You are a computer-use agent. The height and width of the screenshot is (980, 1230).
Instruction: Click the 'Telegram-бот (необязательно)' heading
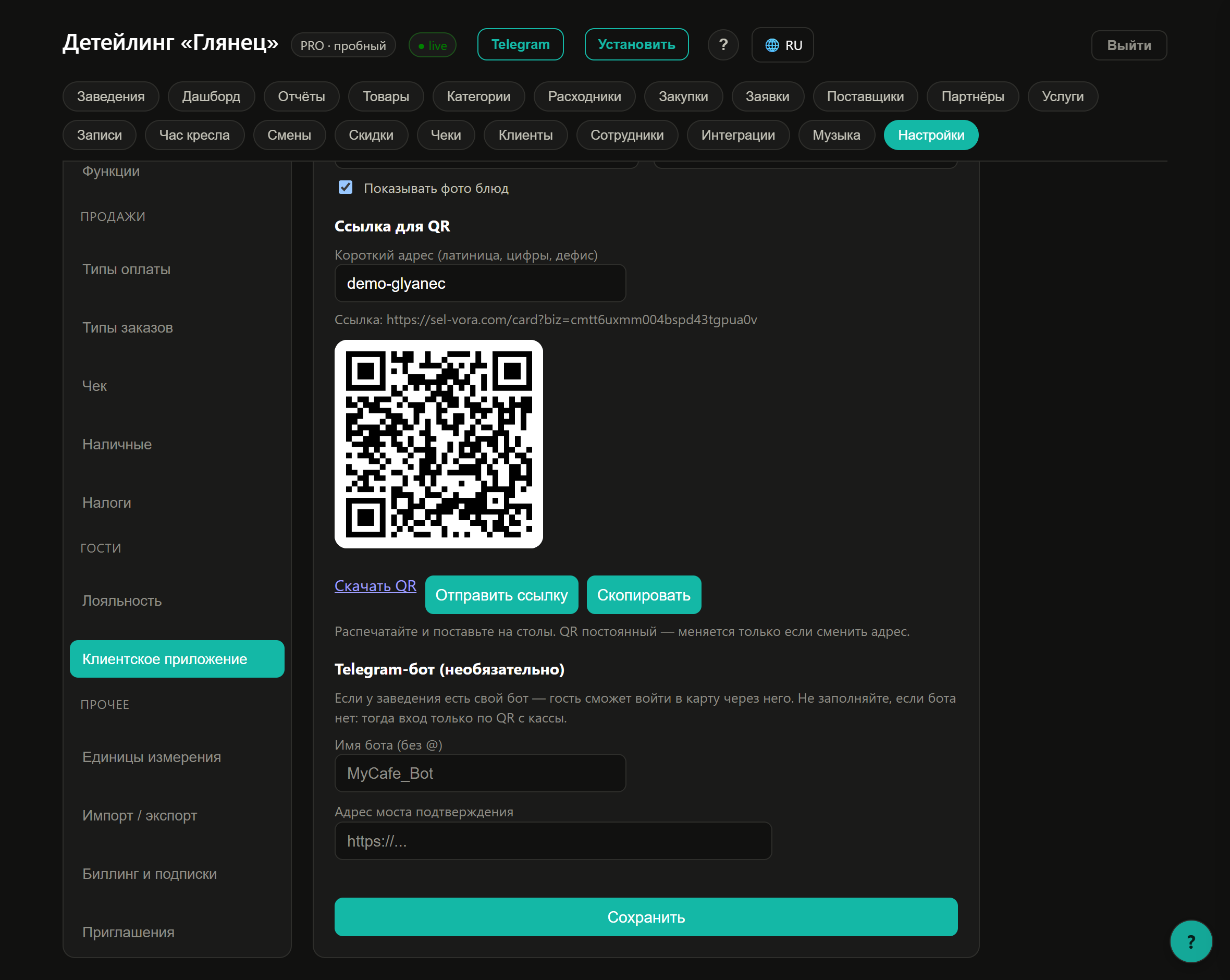(450, 669)
